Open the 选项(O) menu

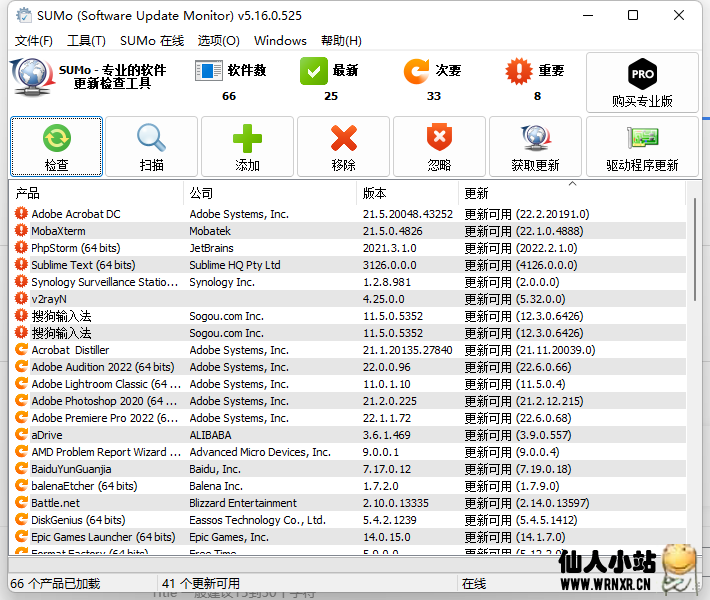pos(218,41)
